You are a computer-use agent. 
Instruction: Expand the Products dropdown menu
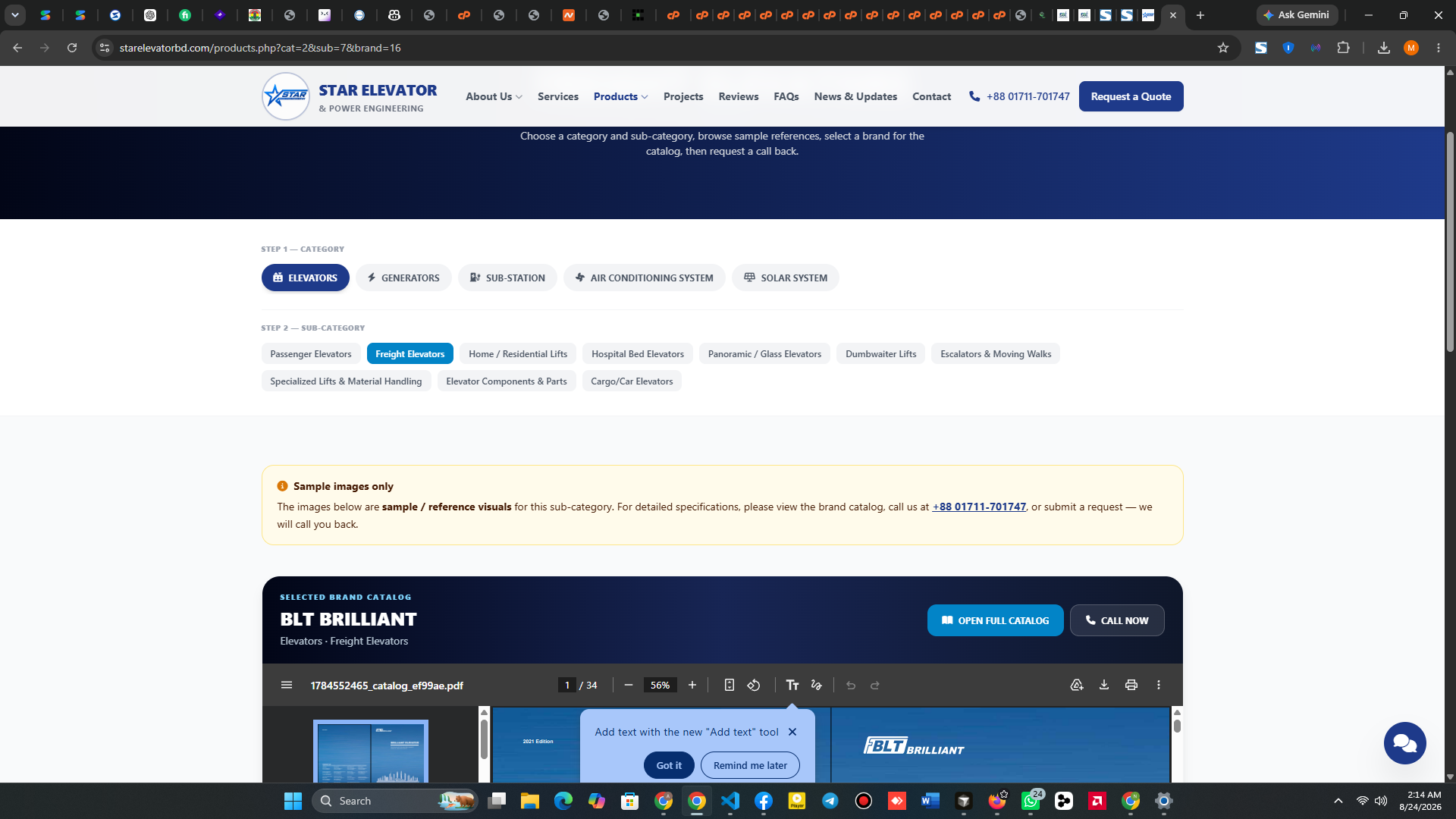[x=620, y=96]
